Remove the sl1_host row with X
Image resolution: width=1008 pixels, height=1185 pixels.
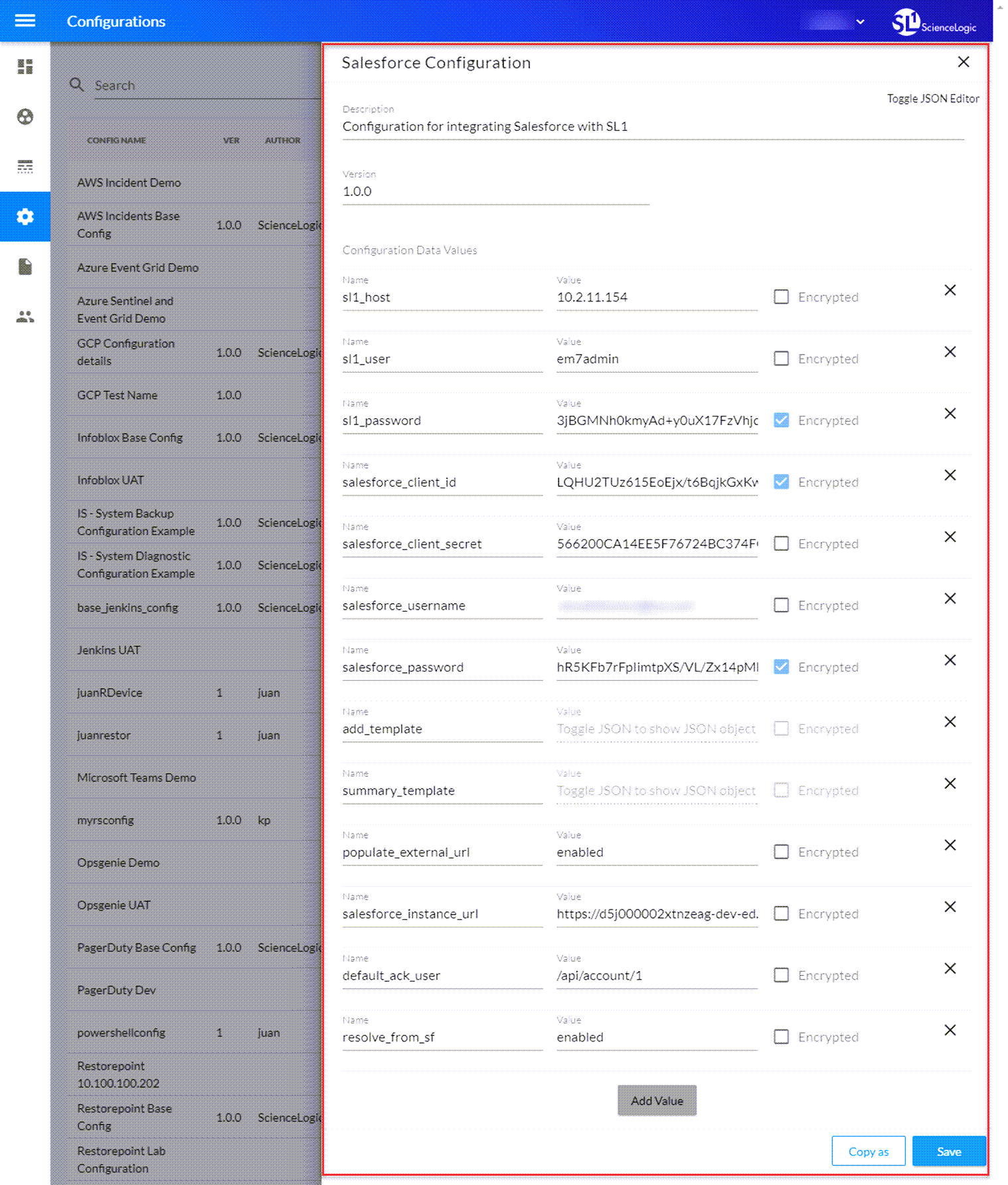pos(950,290)
